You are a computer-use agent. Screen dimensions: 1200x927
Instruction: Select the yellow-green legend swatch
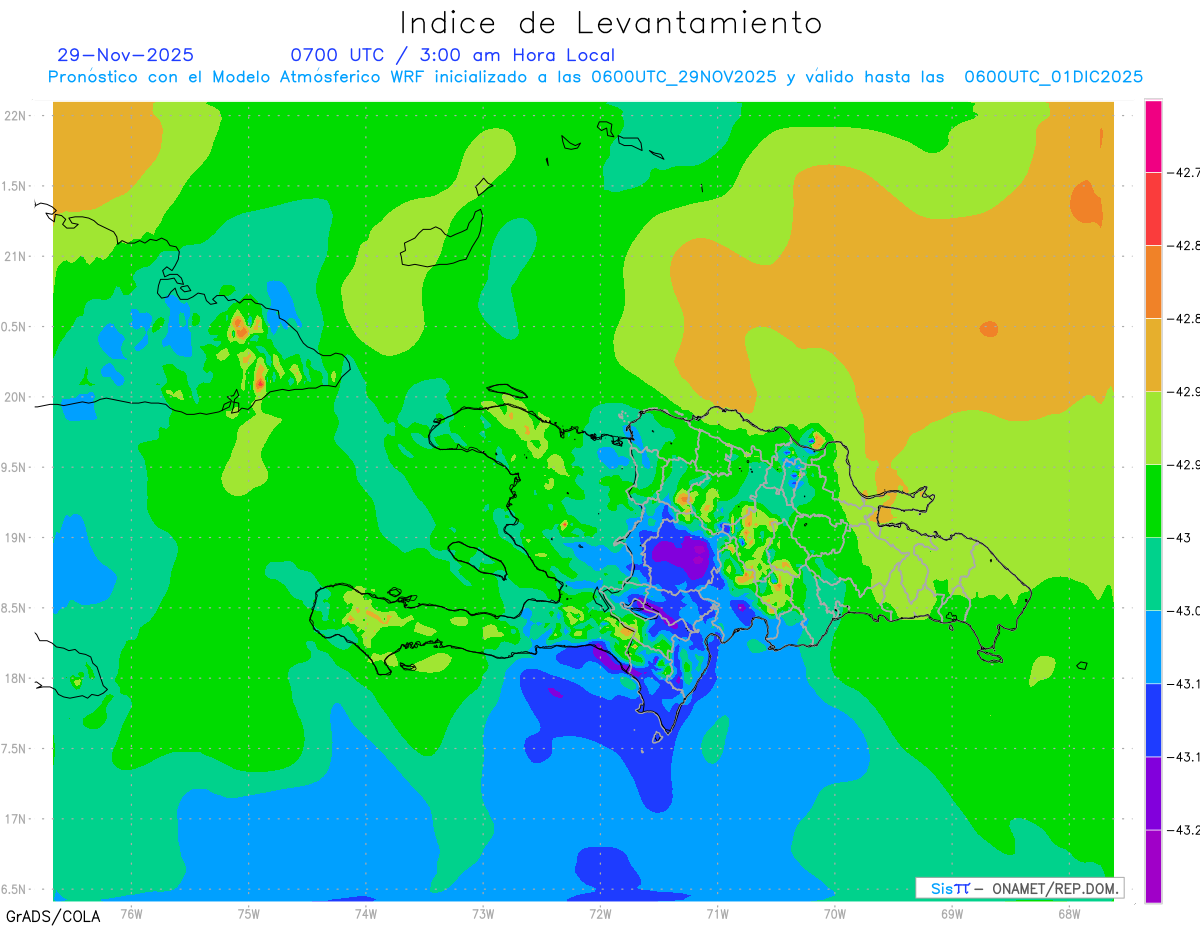click(x=1153, y=428)
